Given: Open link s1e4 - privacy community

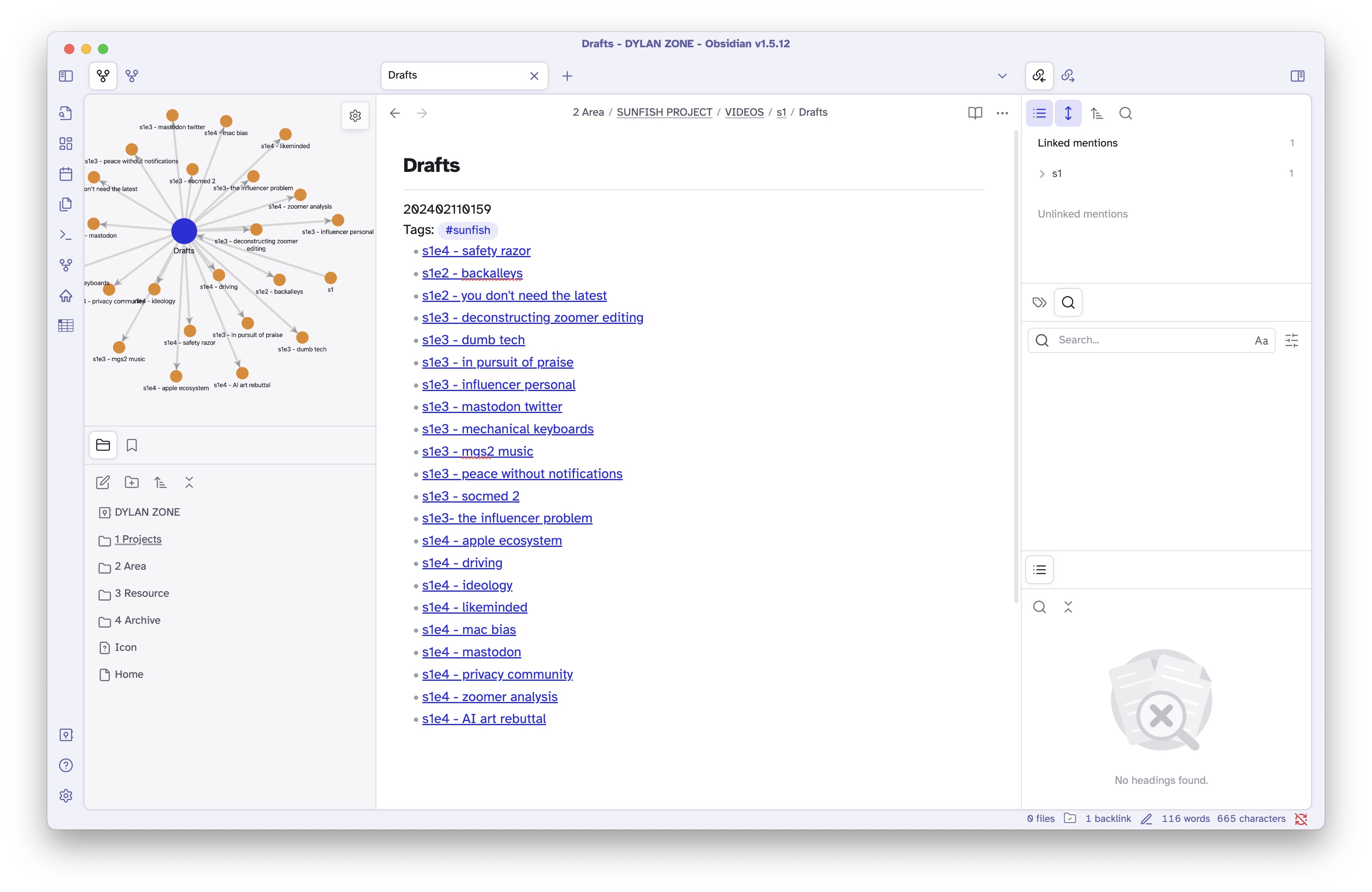Looking at the screenshot, I should click(x=497, y=674).
